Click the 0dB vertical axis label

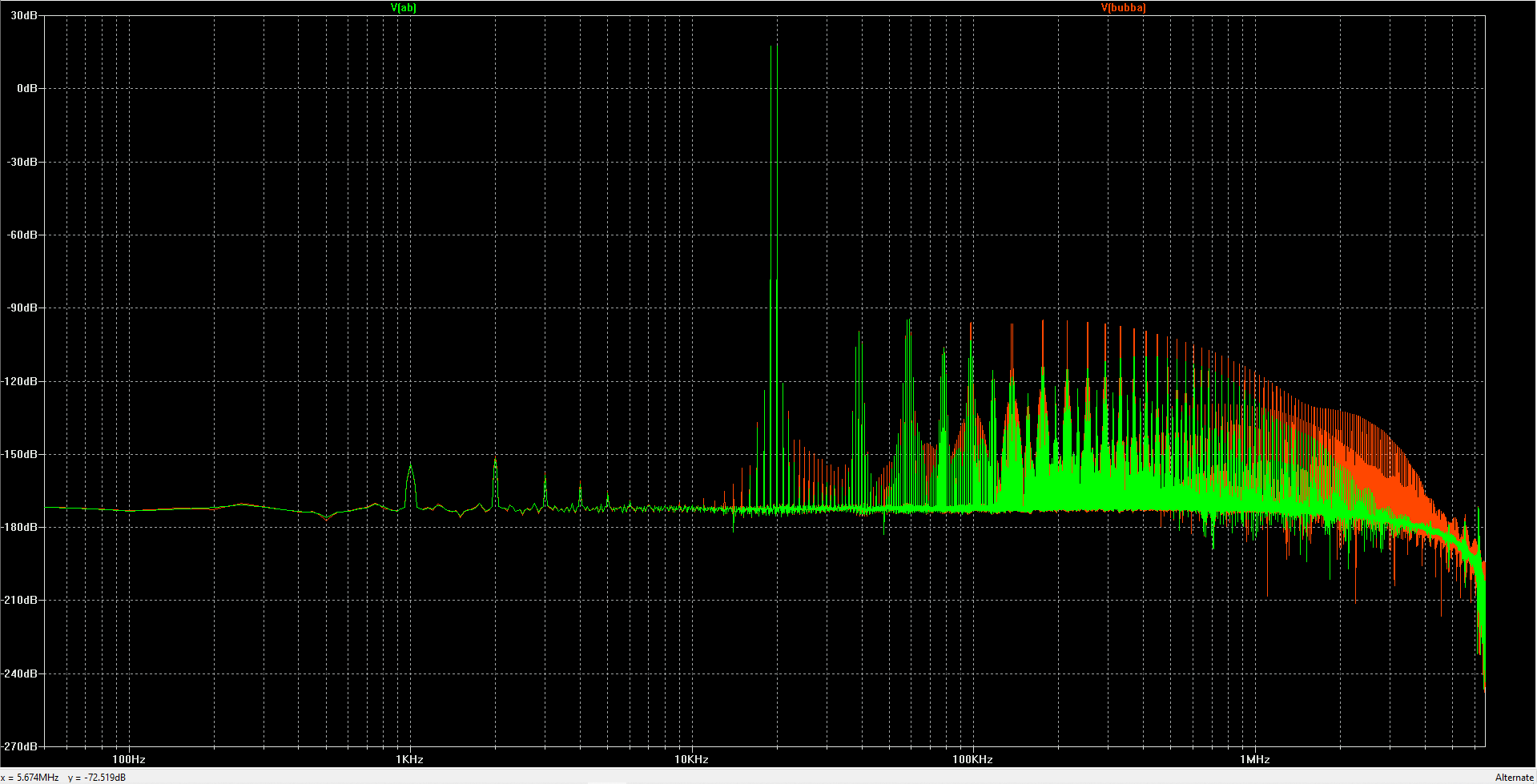coord(27,88)
